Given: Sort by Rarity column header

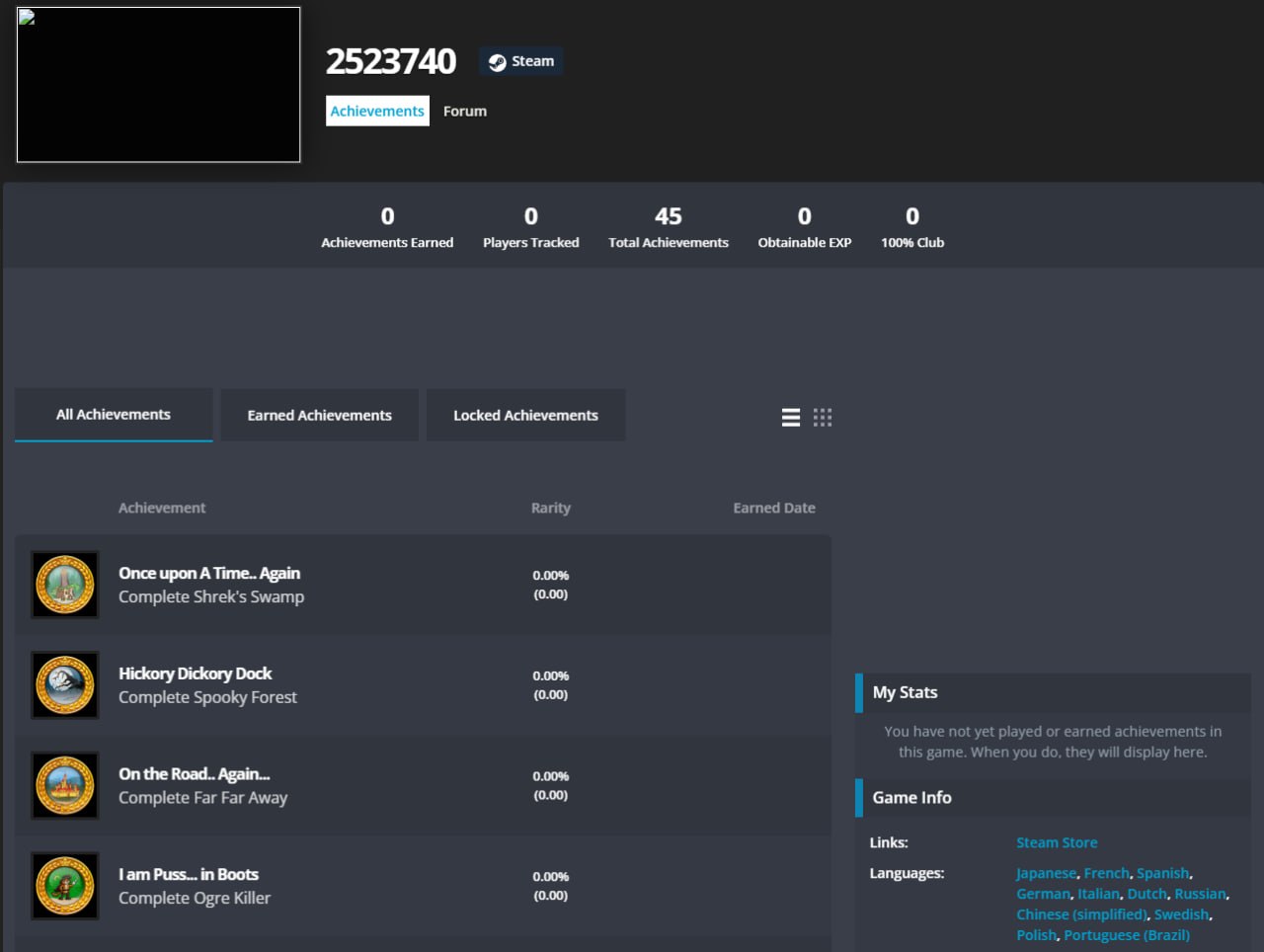Looking at the screenshot, I should click(x=551, y=508).
